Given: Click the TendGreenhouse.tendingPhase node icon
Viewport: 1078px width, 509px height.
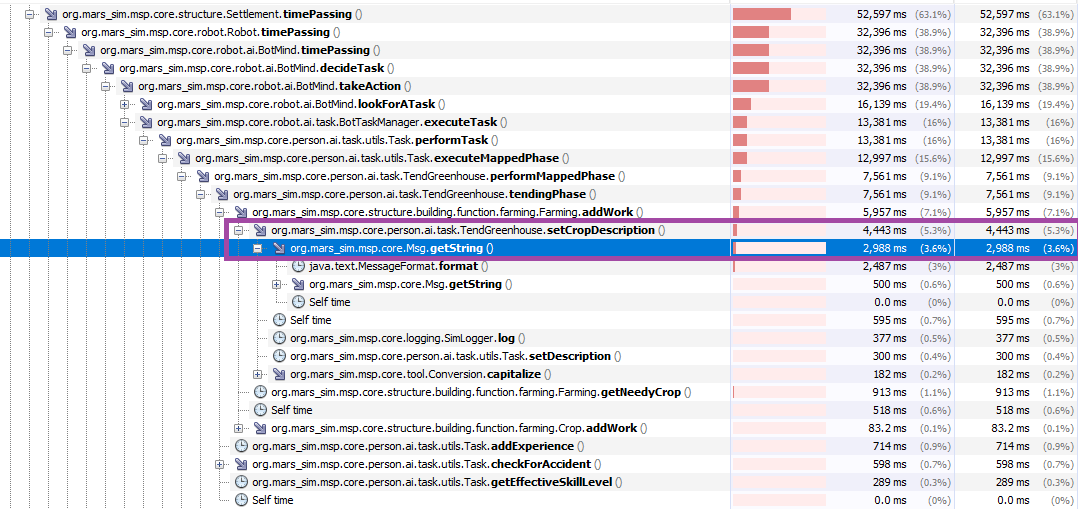Looking at the screenshot, I should [222, 194].
